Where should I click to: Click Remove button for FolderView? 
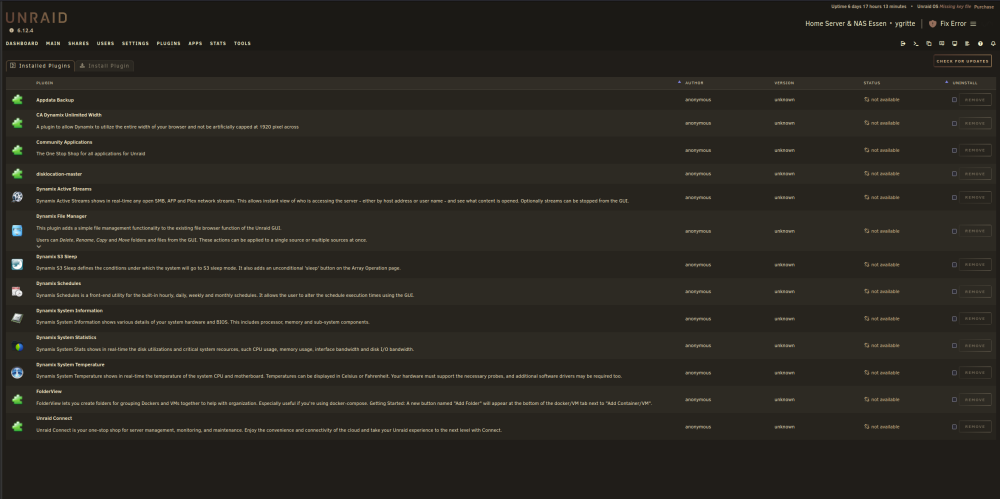(975, 399)
